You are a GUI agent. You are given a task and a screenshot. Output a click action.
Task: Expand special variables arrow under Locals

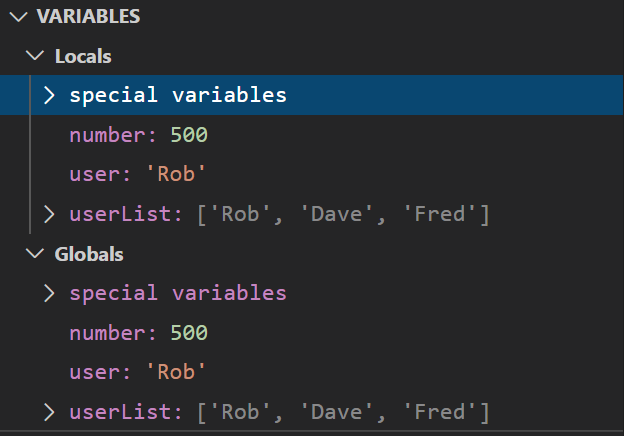[x=49, y=96]
